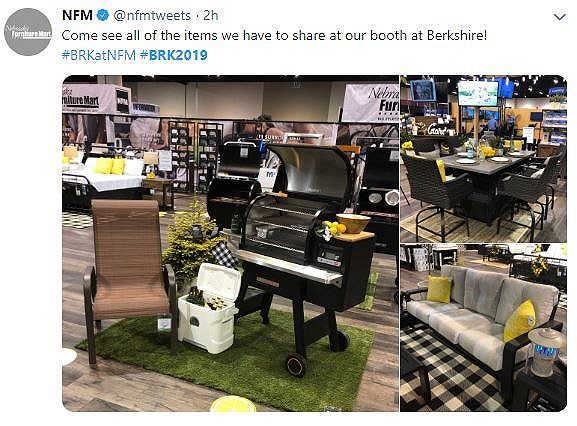Open the 2h timestamp permalink

click(x=211, y=15)
